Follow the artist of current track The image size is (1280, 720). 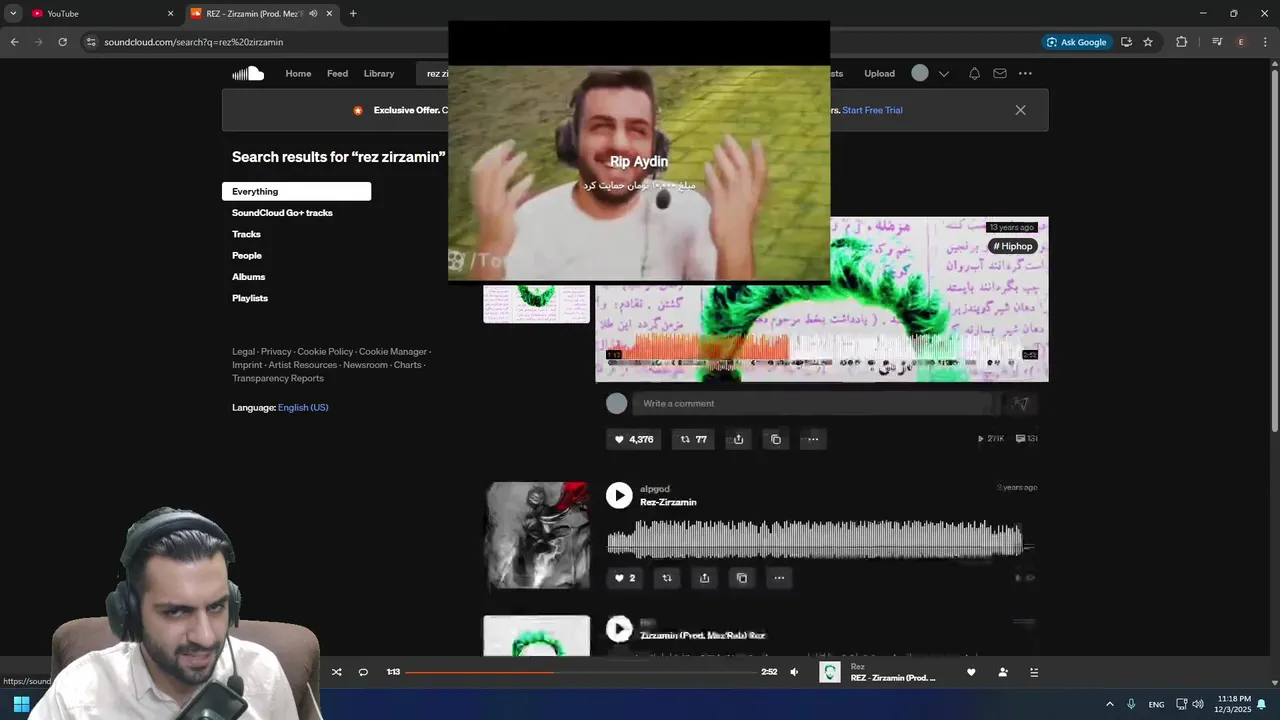(x=1003, y=672)
